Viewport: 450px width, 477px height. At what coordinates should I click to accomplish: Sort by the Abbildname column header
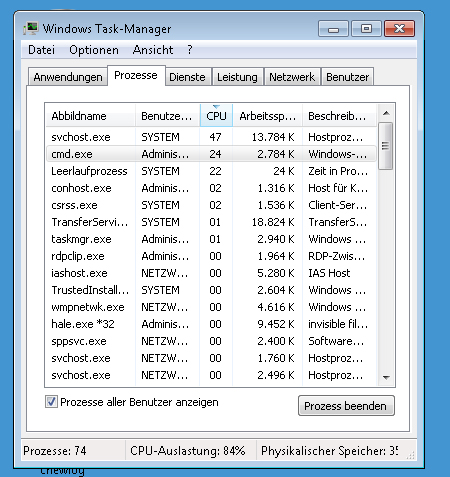tap(90, 116)
